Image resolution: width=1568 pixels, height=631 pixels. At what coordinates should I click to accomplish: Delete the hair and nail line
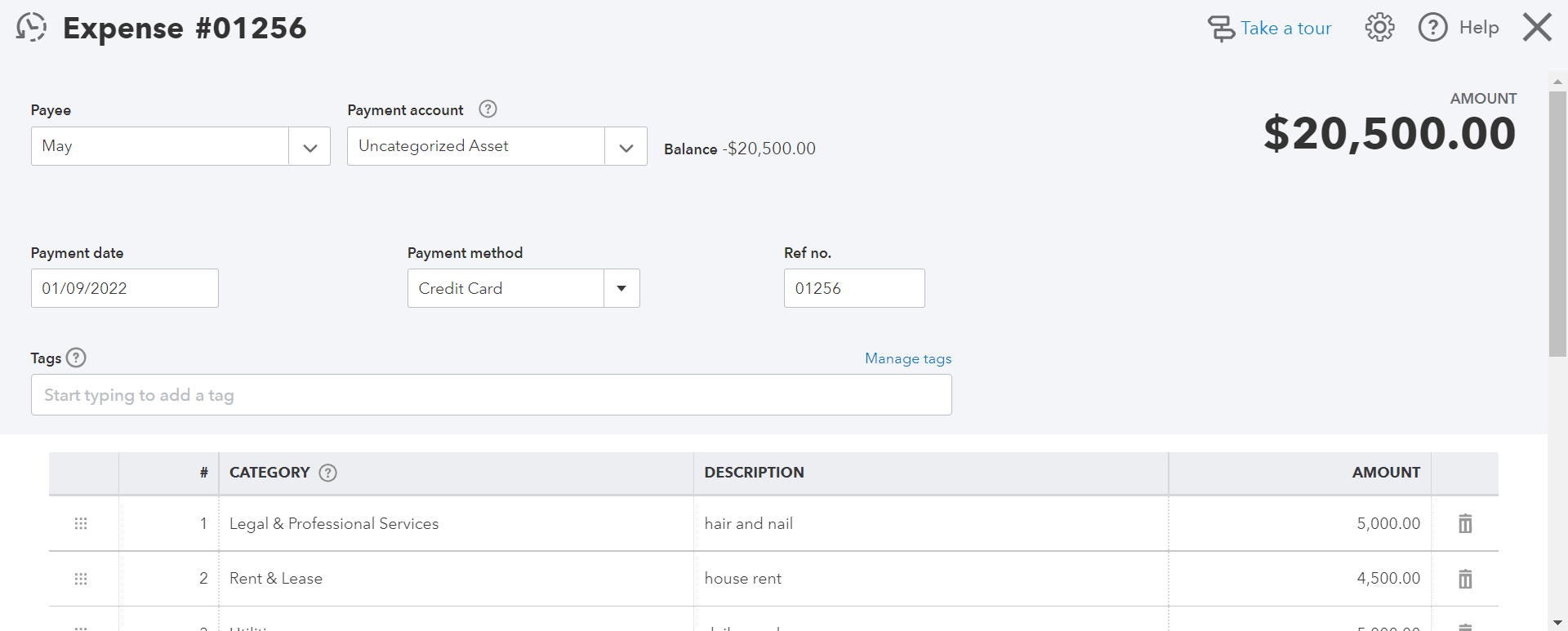(x=1465, y=523)
